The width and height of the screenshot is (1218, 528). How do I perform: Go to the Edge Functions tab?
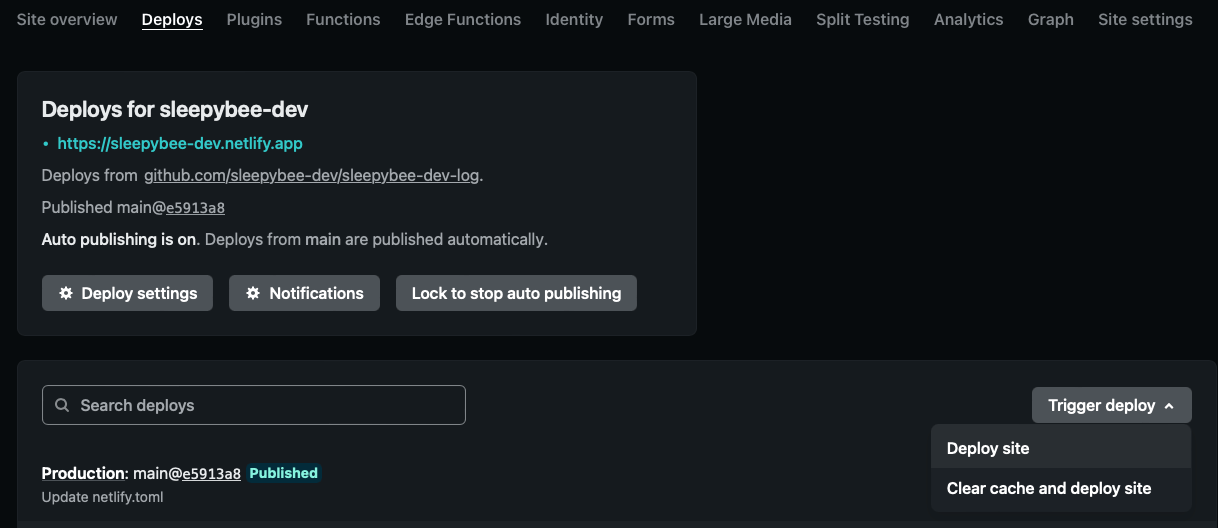[x=463, y=19]
